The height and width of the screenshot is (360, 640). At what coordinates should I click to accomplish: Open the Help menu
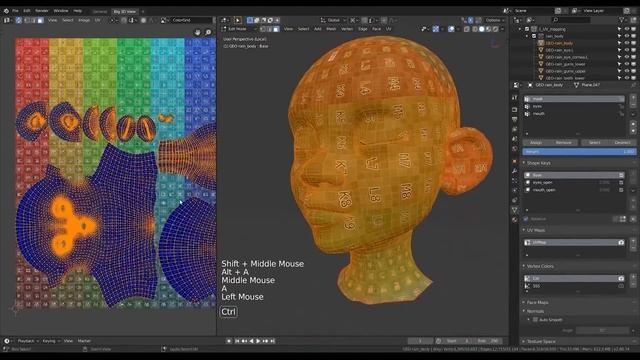click(x=78, y=11)
